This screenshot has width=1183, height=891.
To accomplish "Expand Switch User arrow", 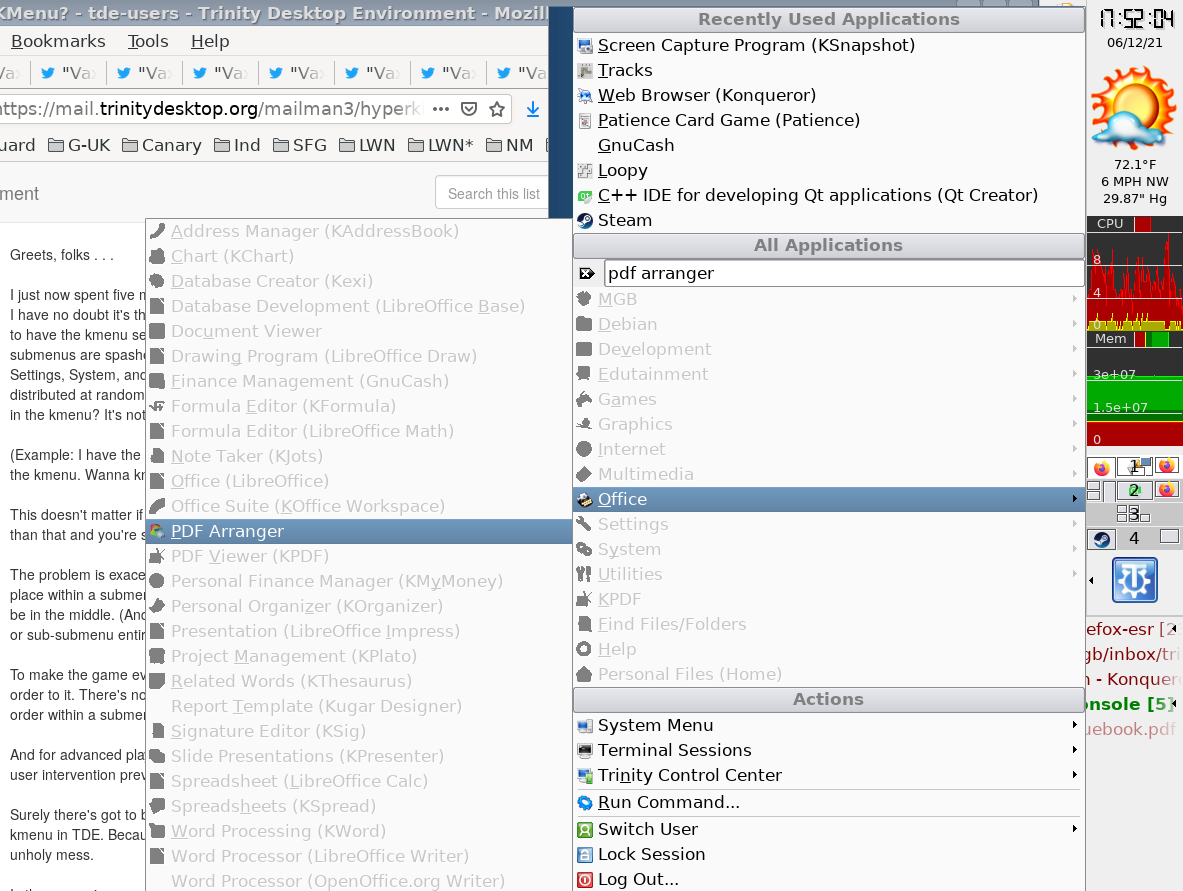I will 1074,828.
